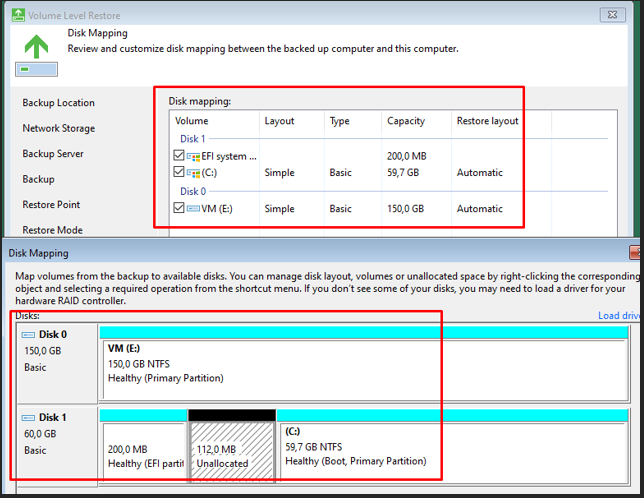Select the (C:) 59,7 GB NTFS partition block
This screenshot has width=644, height=498.
453,450
